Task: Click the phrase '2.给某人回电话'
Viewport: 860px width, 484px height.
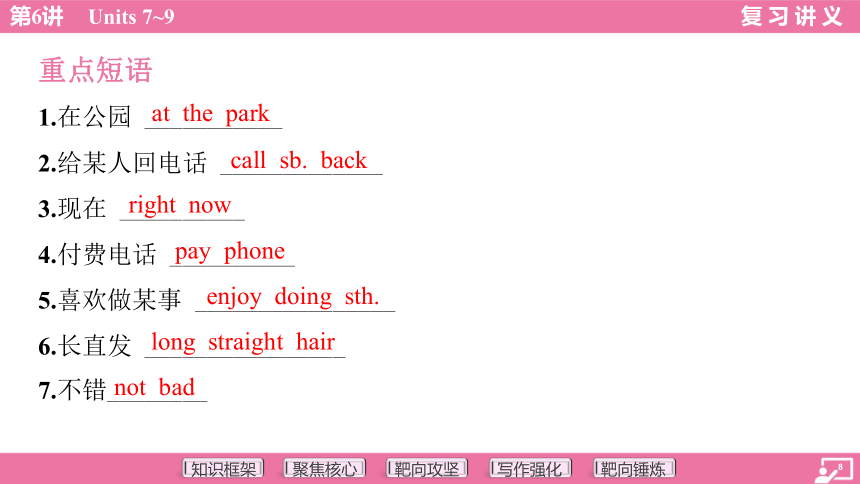Action: pos(122,162)
